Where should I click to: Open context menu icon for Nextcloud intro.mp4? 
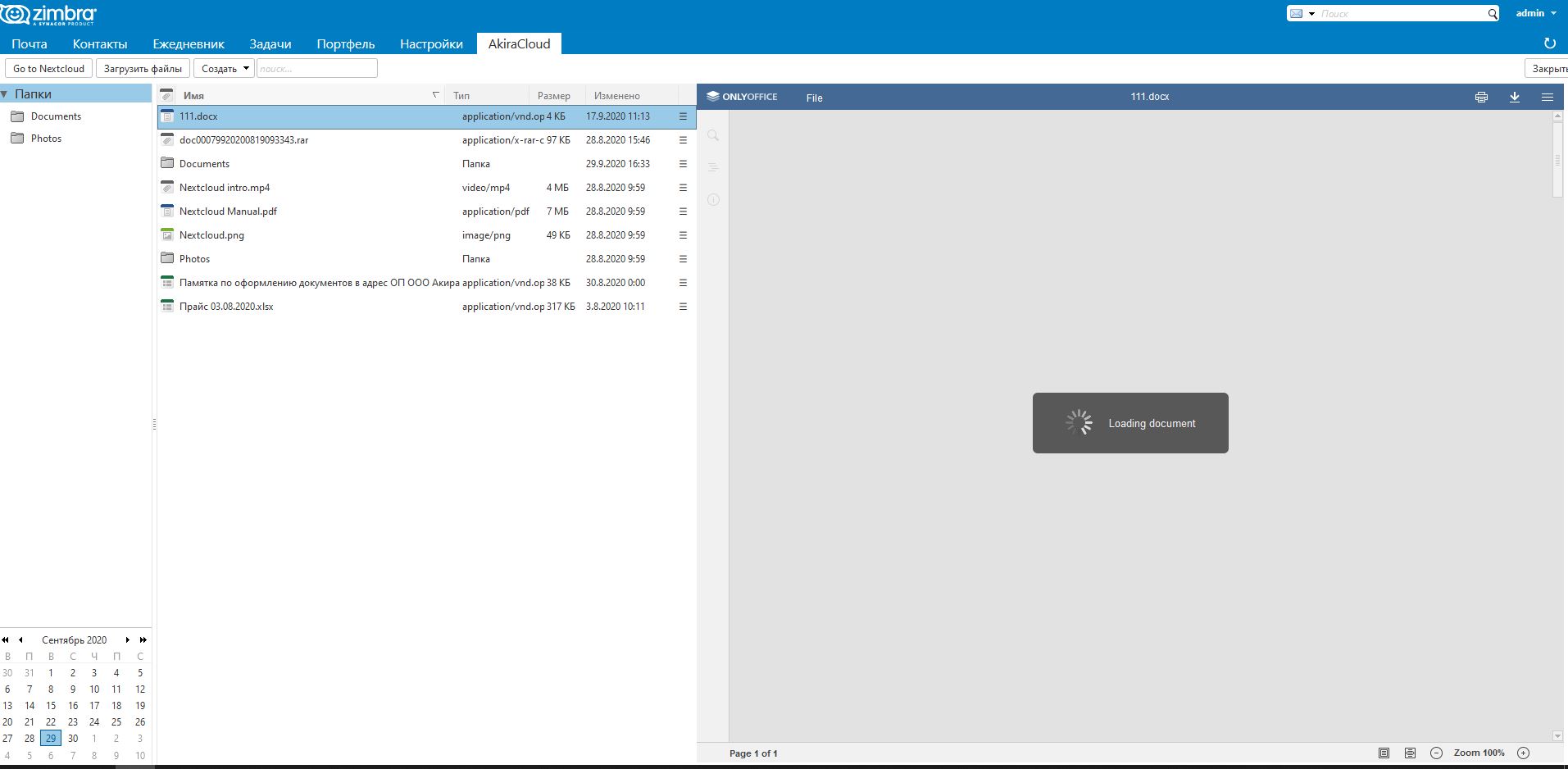tap(683, 188)
